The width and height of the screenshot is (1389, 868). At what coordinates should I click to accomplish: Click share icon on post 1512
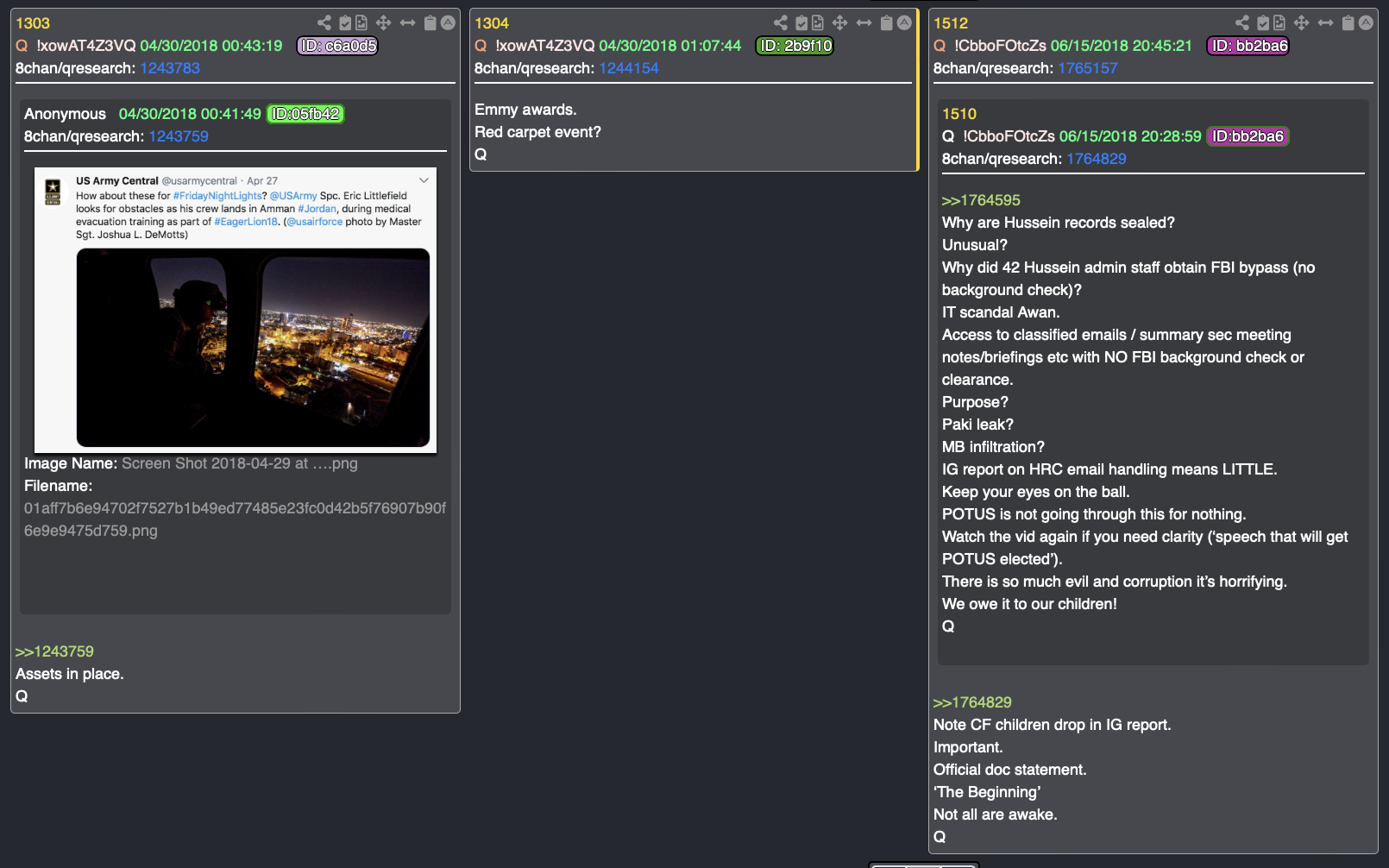(x=1242, y=23)
